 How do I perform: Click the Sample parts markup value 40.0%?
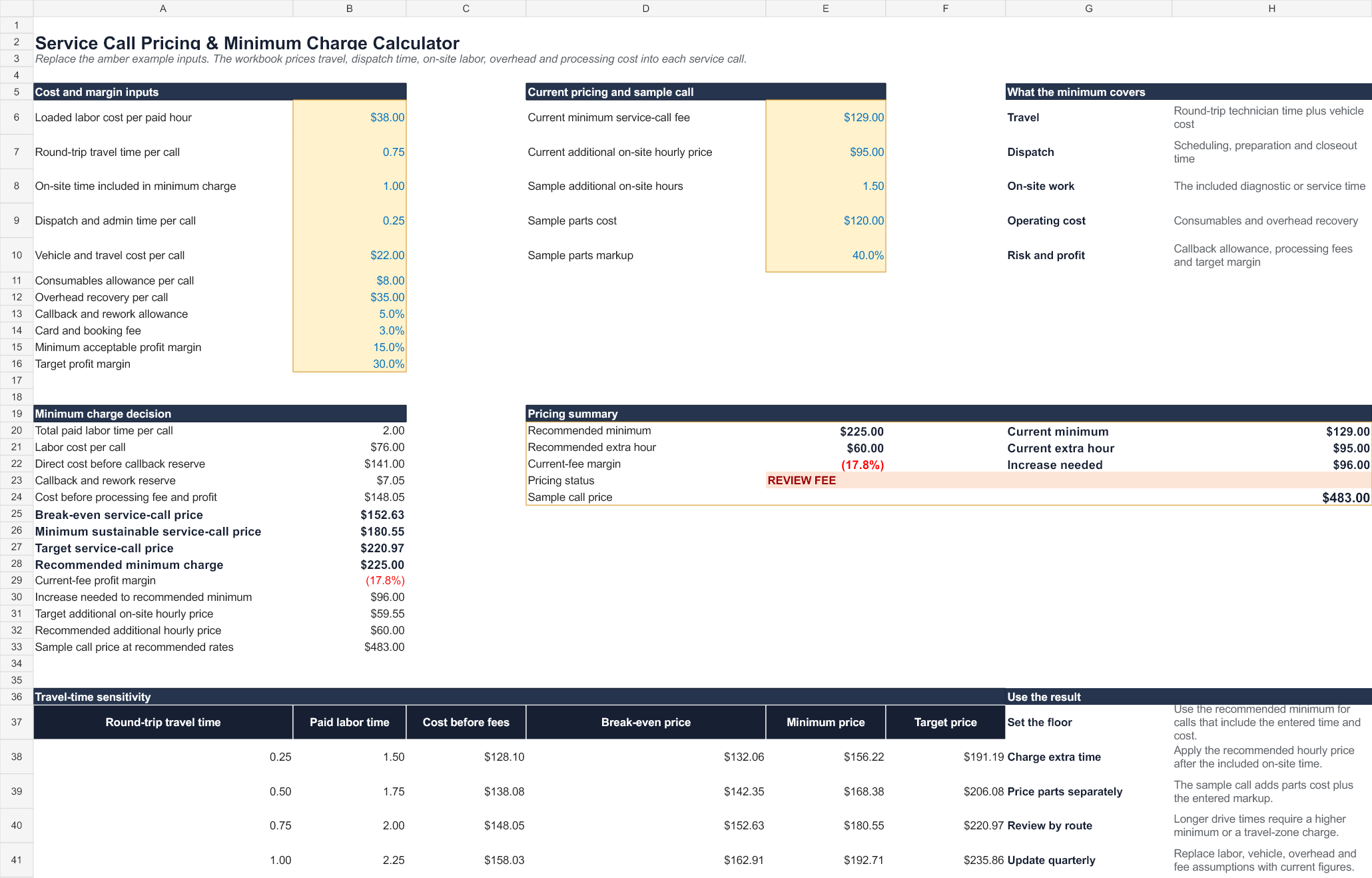click(826, 255)
